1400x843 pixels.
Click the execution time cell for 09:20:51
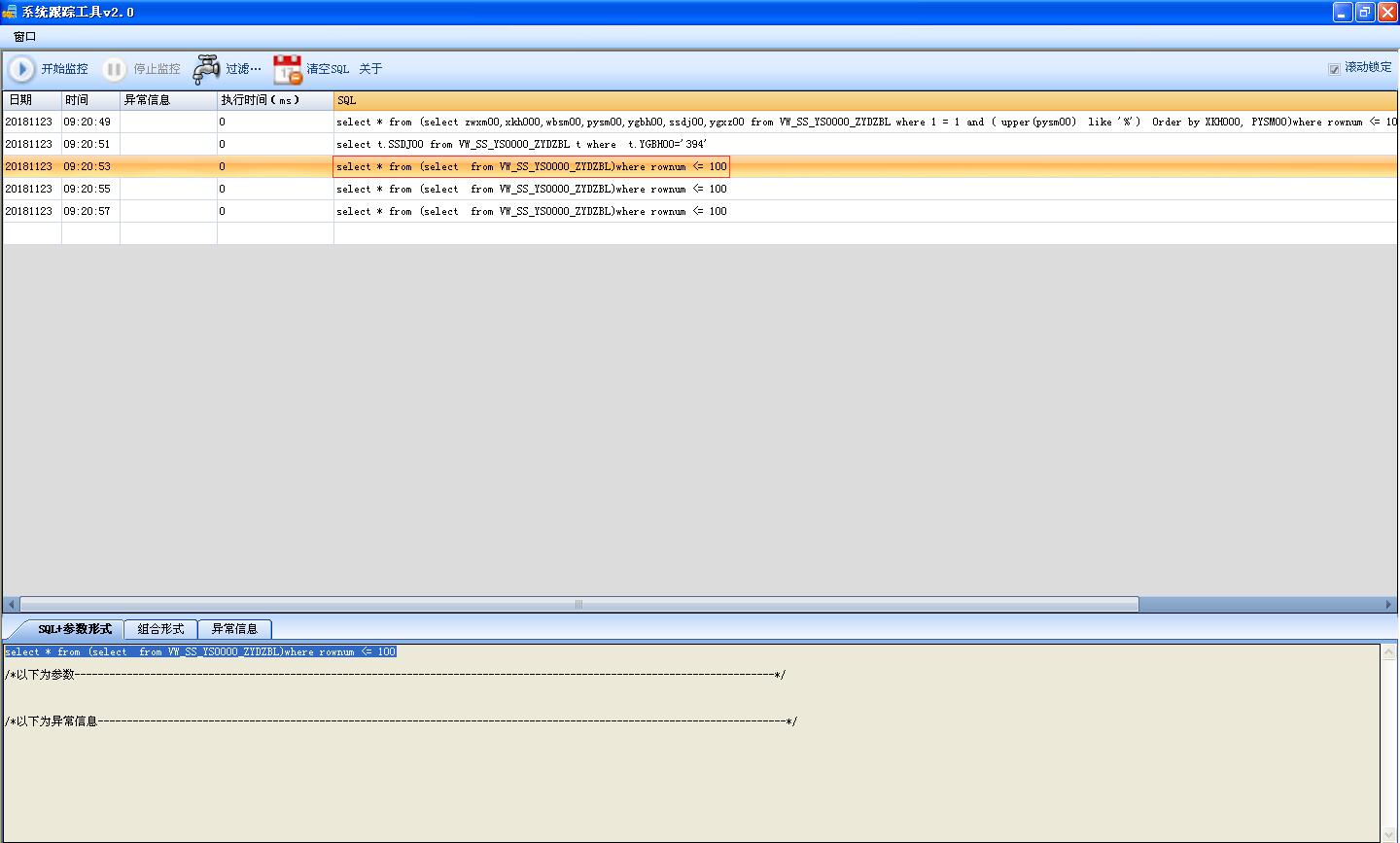[275, 144]
